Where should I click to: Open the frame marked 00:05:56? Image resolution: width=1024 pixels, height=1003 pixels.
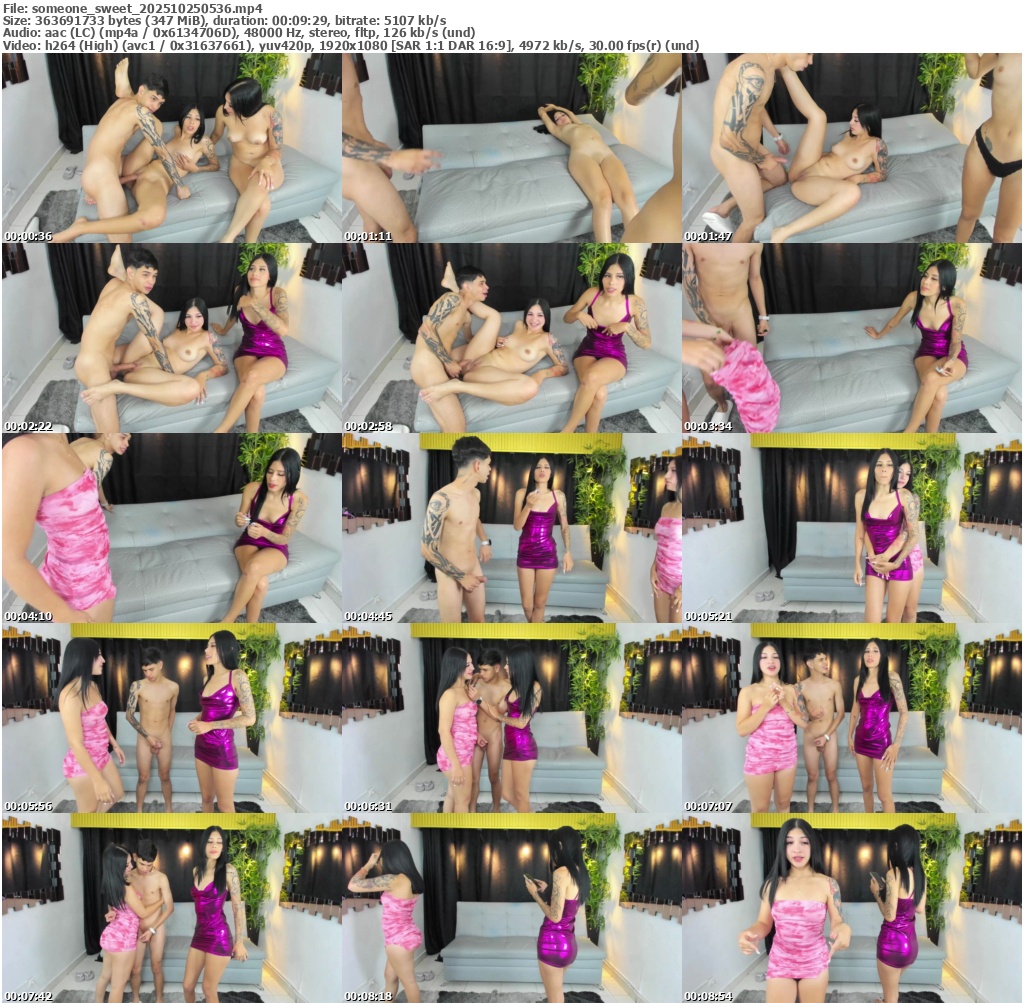click(171, 718)
